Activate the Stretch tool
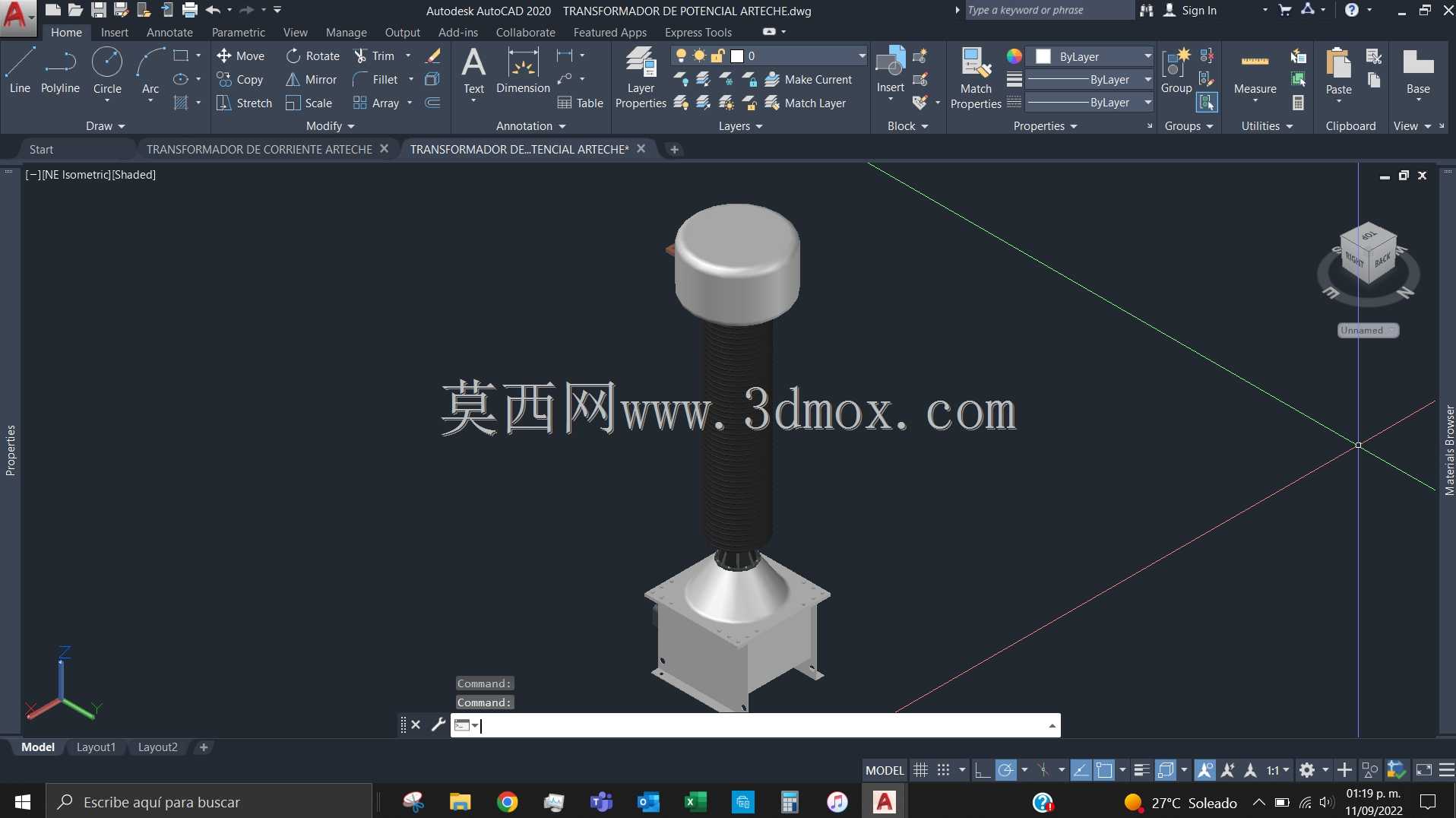This screenshot has width=1456, height=818. tap(244, 103)
